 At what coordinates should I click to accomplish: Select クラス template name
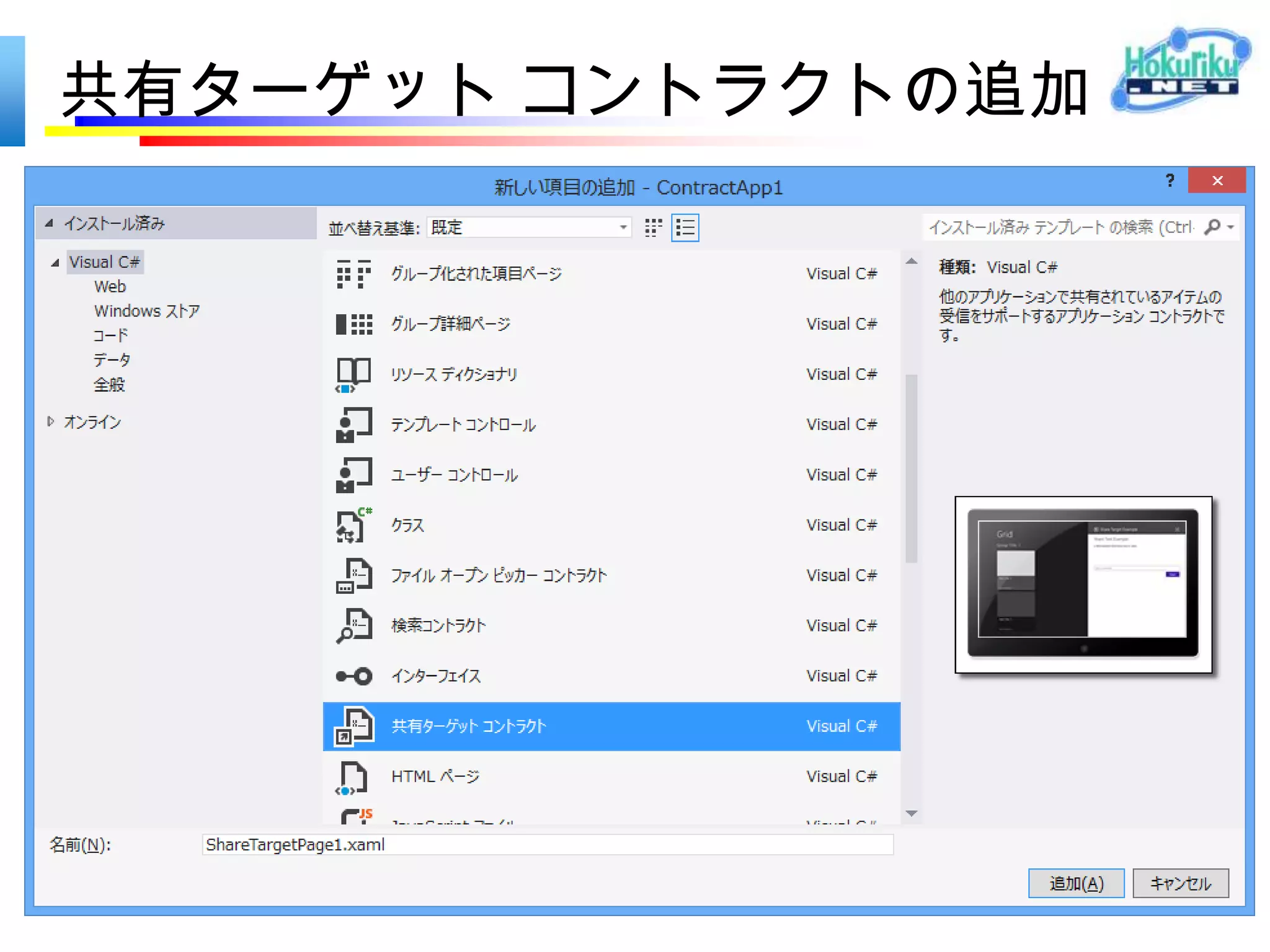pyautogui.click(x=407, y=525)
